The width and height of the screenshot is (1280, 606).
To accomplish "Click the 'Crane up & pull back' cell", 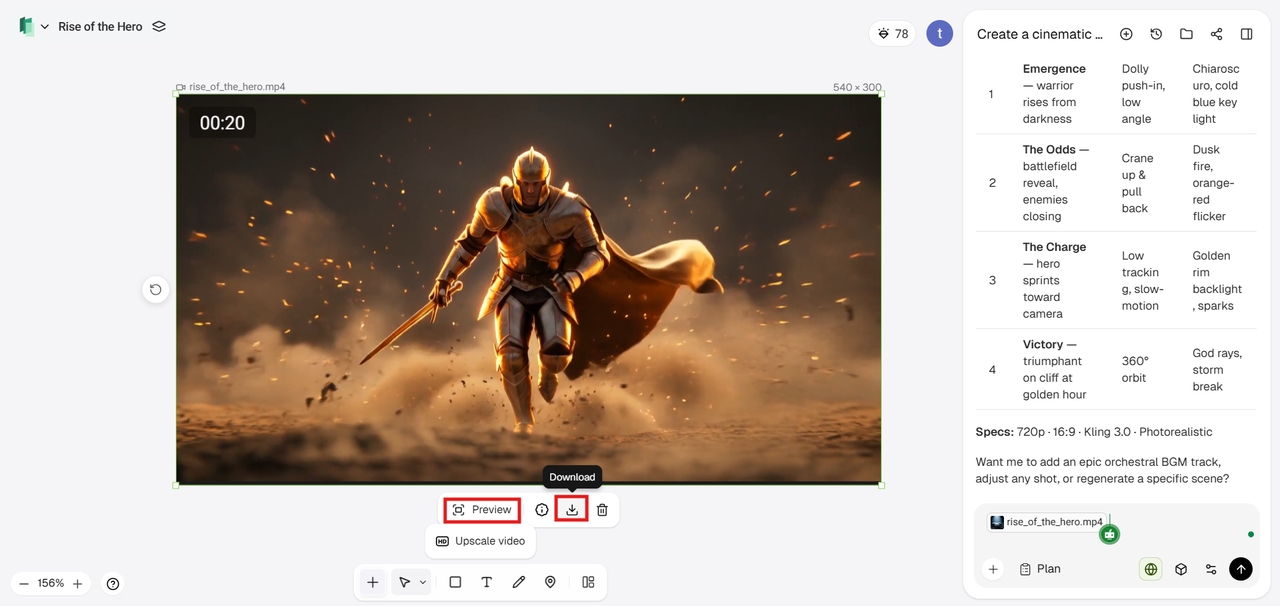I will pyautogui.click(x=1138, y=183).
